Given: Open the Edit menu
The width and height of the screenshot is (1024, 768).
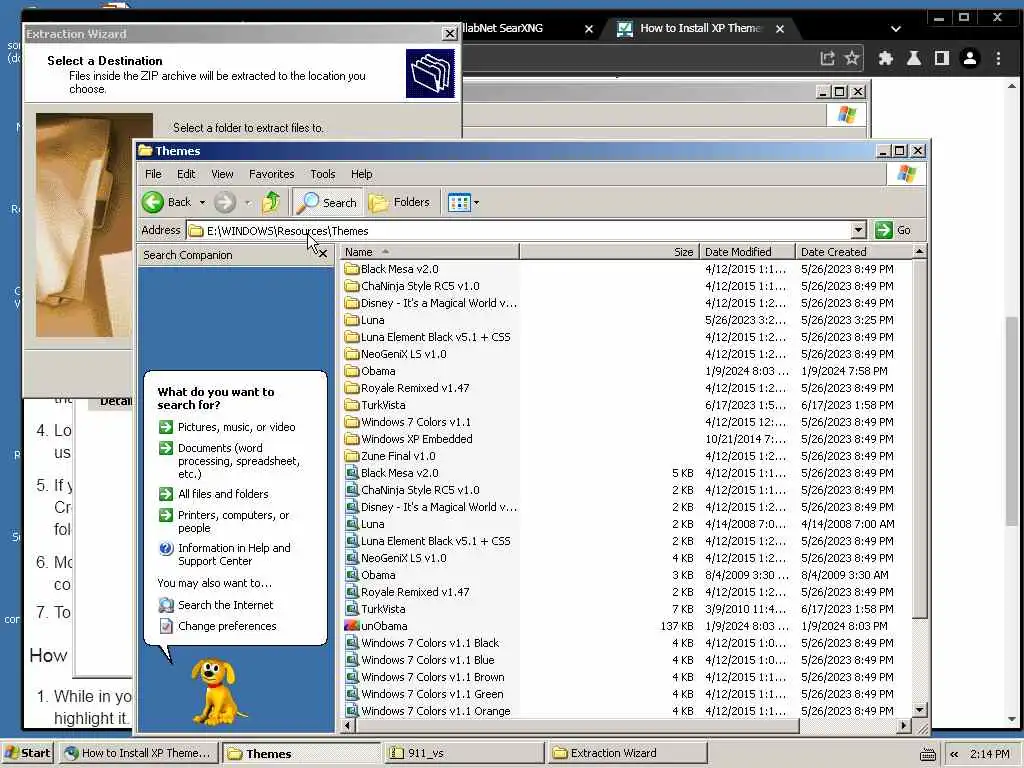Looking at the screenshot, I should click(186, 174).
